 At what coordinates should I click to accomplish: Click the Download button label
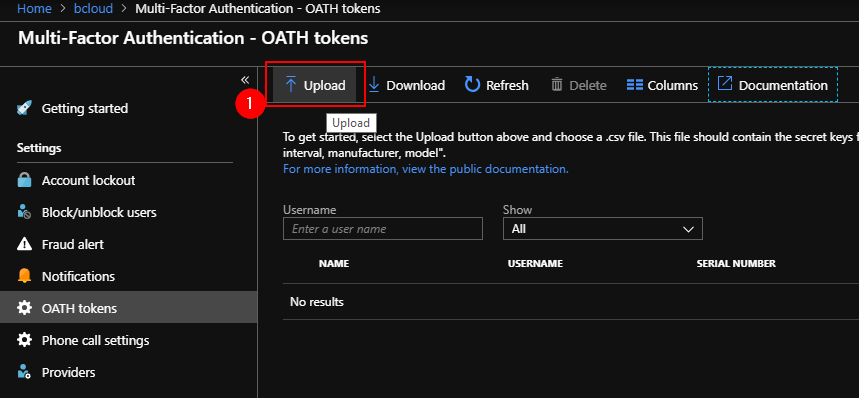pos(416,85)
